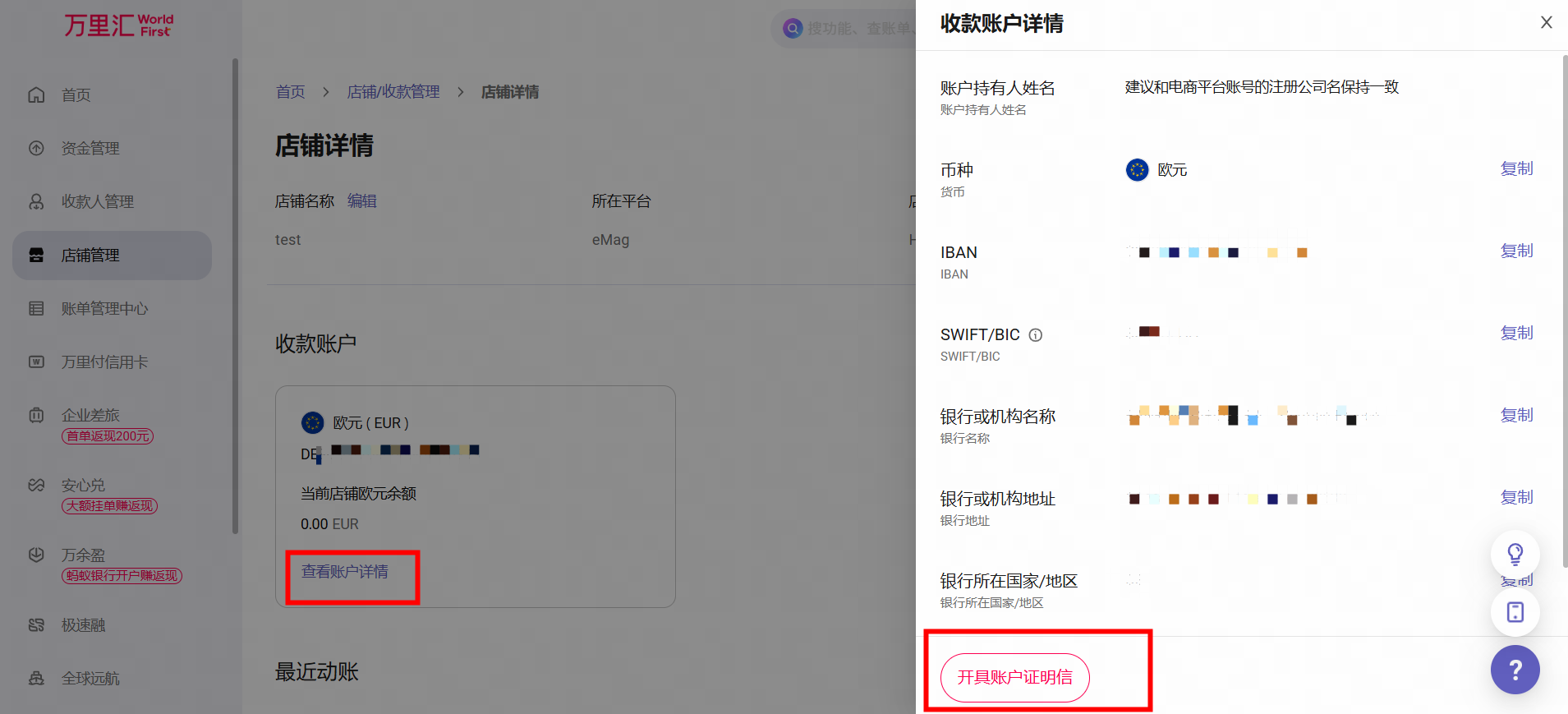Click the mobile phone floating button
1568x714 pixels.
click(x=1515, y=612)
